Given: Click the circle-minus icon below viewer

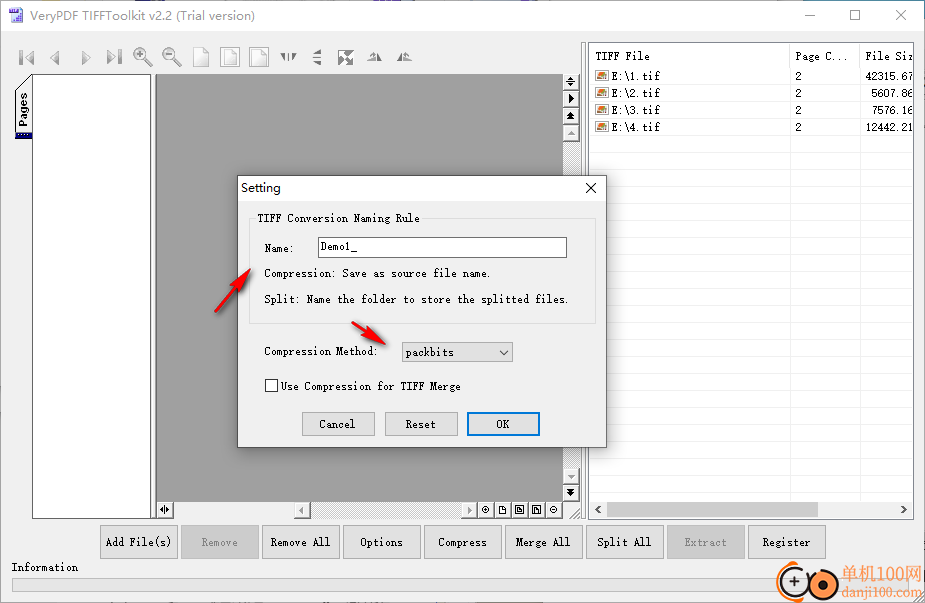Looking at the screenshot, I should point(553,510).
